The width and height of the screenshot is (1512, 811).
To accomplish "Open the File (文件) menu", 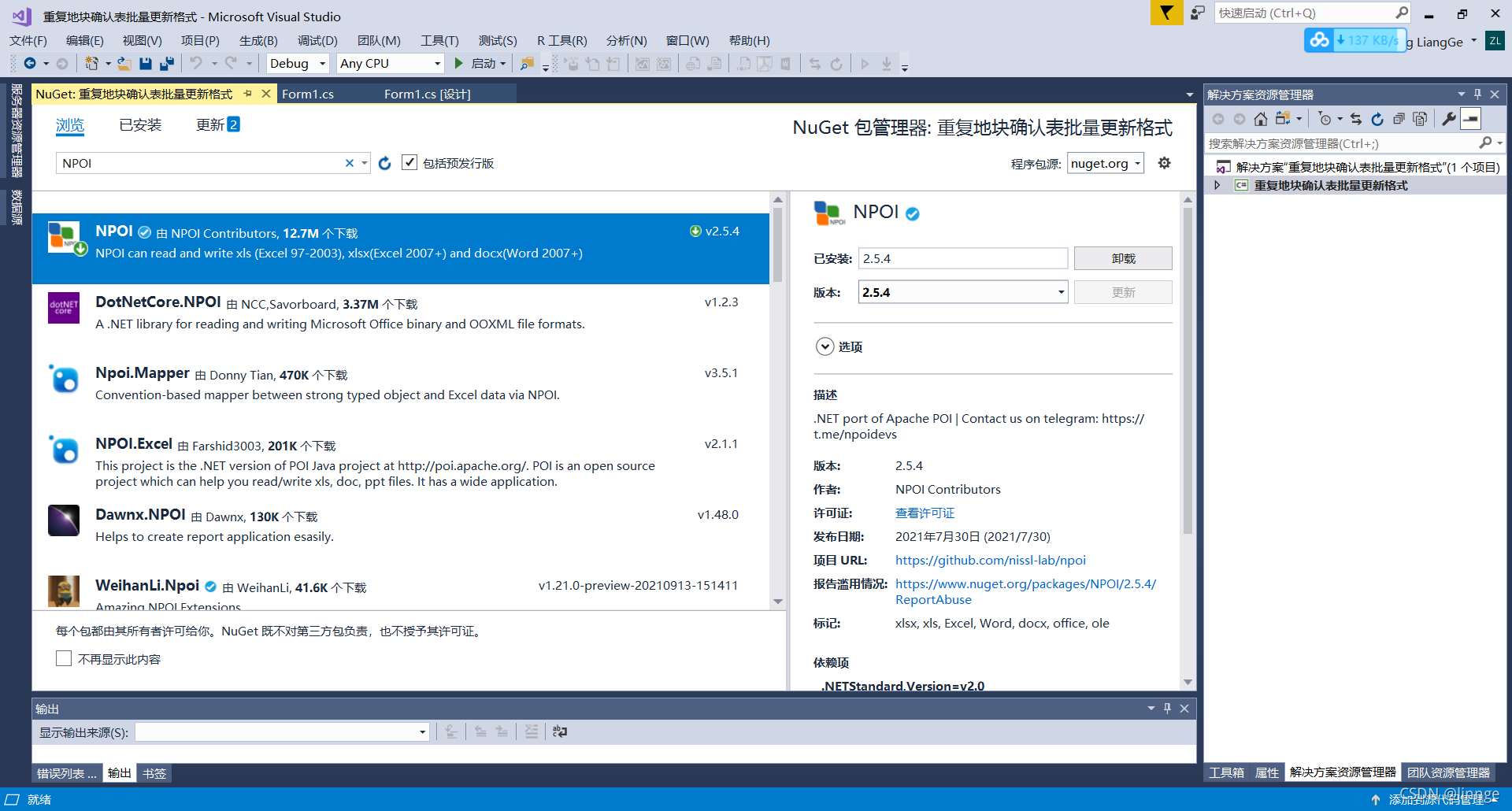I will (x=28, y=41).
